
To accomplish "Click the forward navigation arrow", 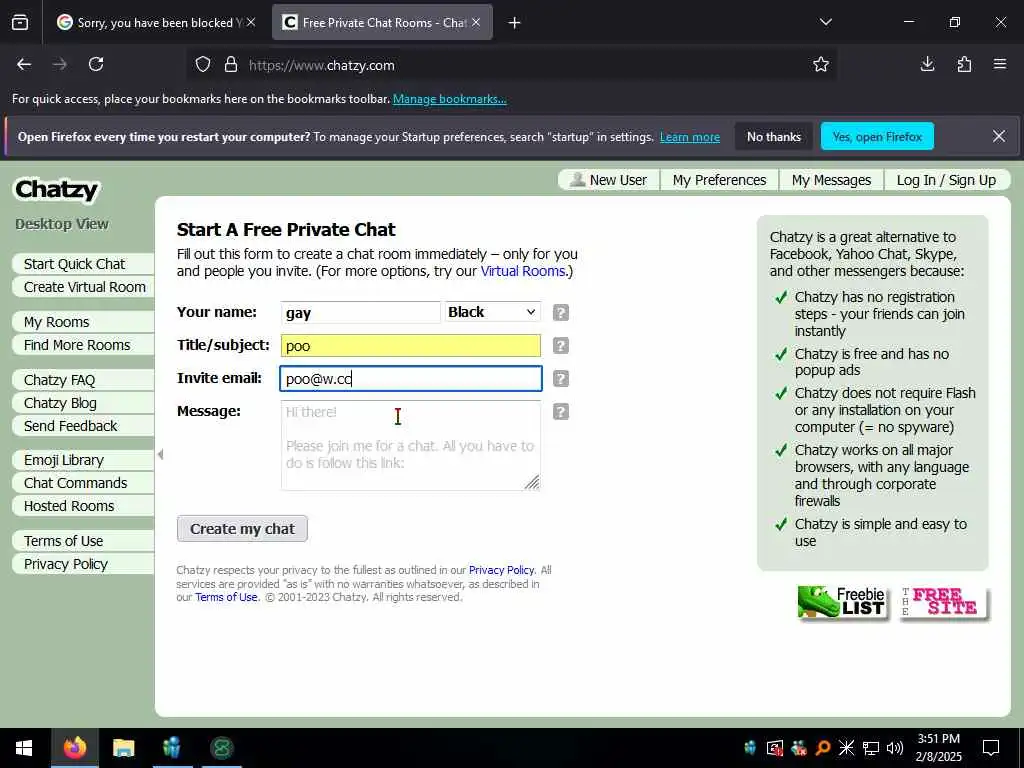I will [x=59, y=65].
